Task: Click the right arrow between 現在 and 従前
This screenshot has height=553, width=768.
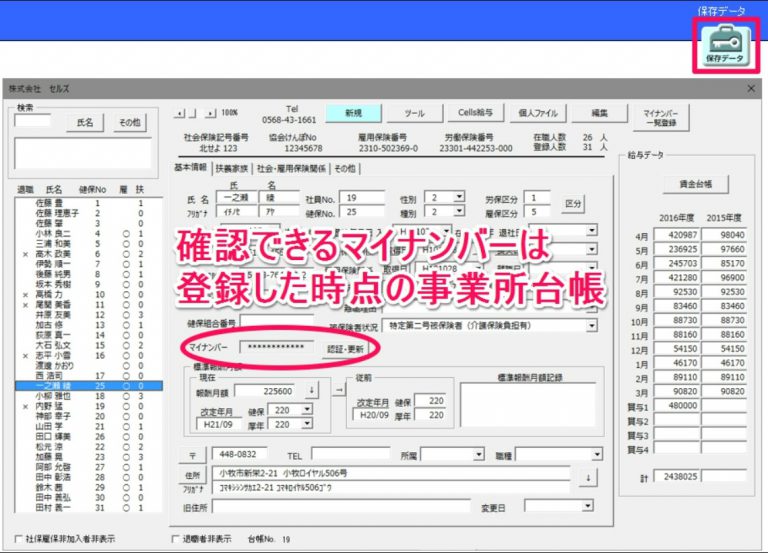Action: 339,390
